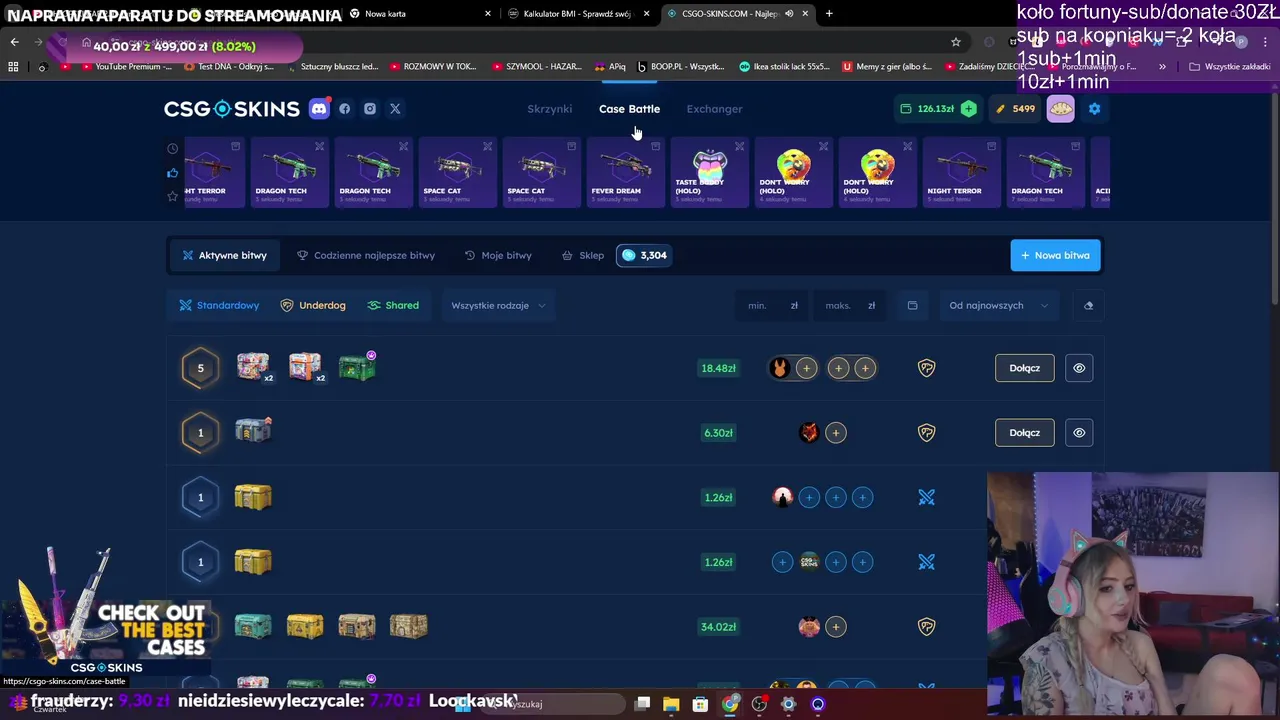Go to the Exchanger menu
Image resolution: width=1280 pixels, height=720 pixels.
714,109
